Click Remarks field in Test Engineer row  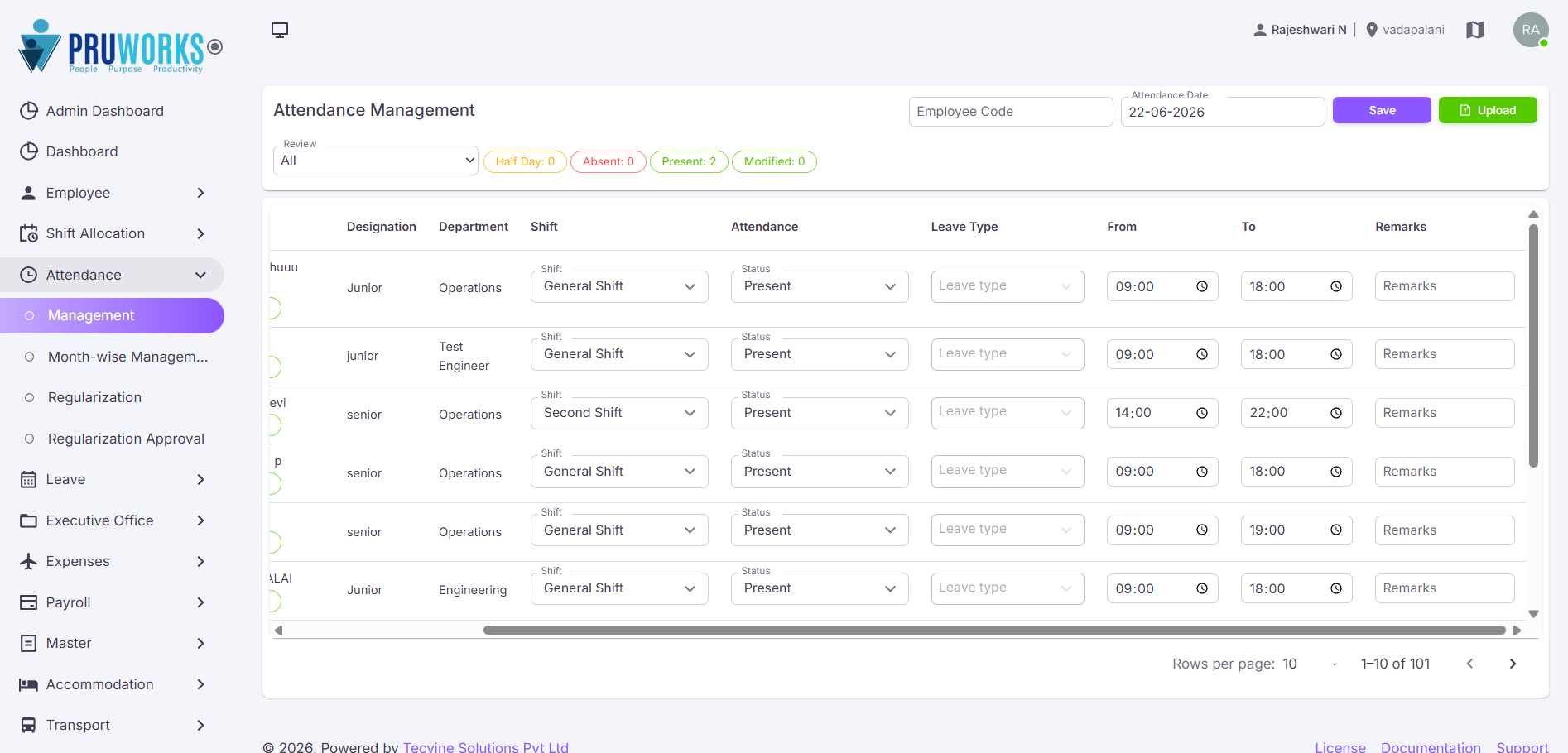click(1445, 354)
